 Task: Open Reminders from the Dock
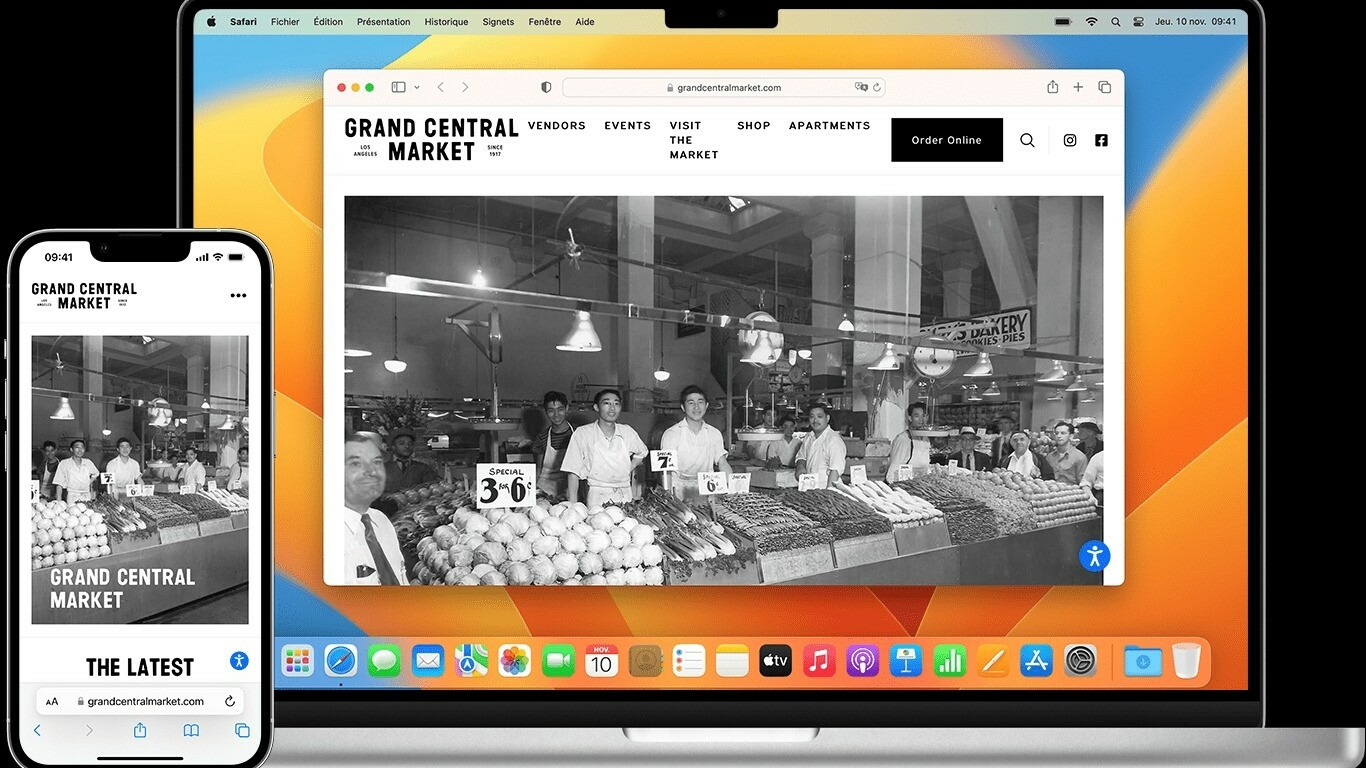coord(689,660)
